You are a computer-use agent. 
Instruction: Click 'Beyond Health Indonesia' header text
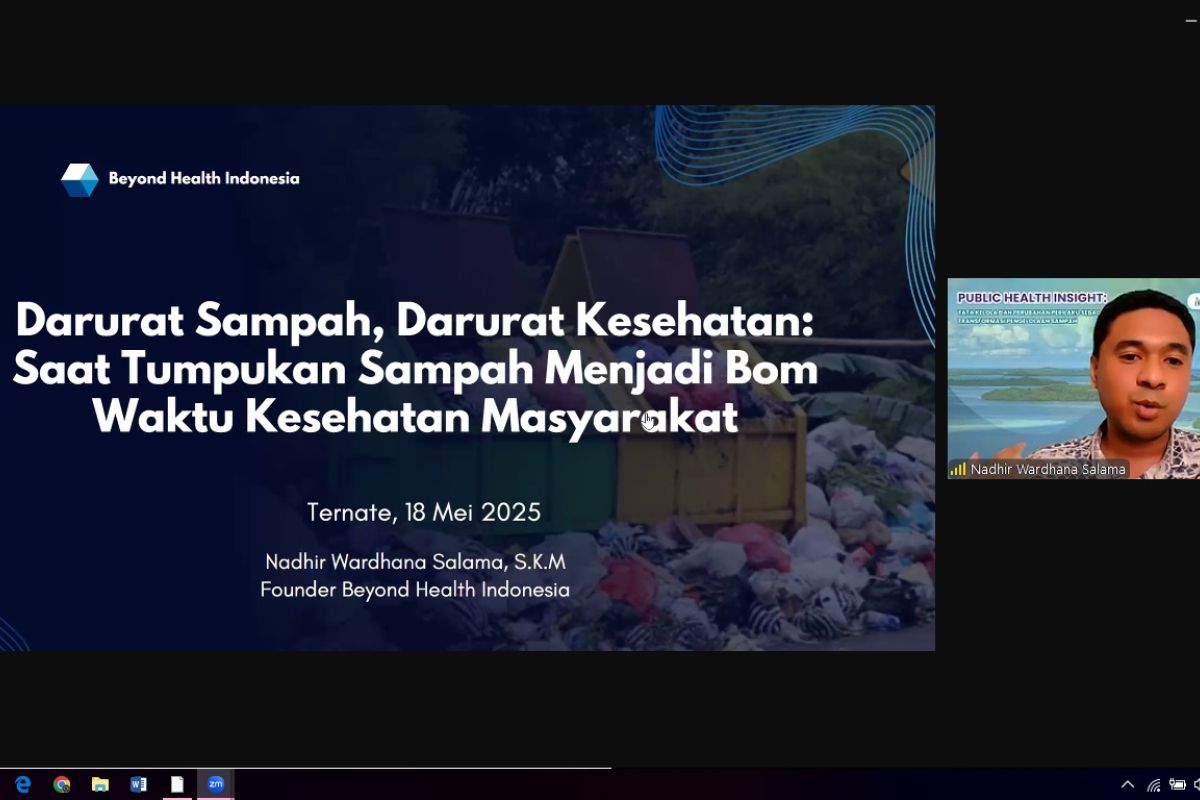[x=204, y=179]
